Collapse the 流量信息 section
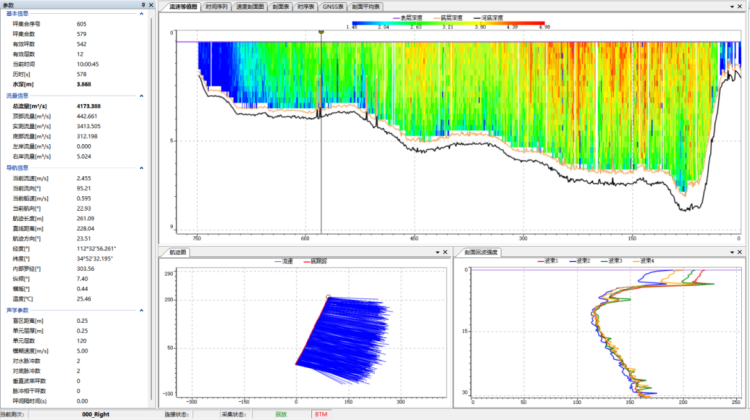 pyautogui.click(x=141, y=96)
